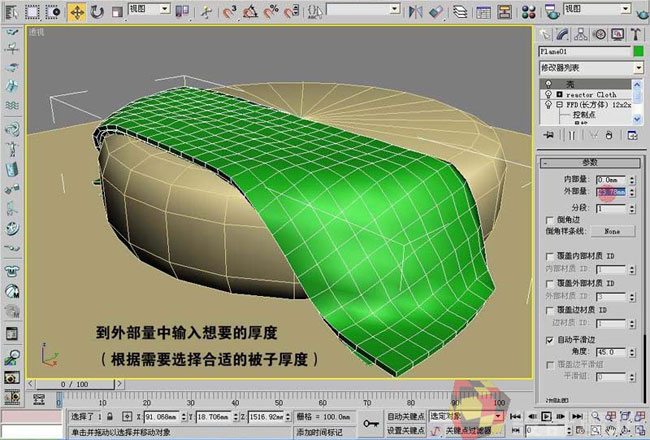Image resolution: width=650 pixels, height=440 pixels.
Task: Open the Render Scene dialog teapot icon
Action: [552, 12]
